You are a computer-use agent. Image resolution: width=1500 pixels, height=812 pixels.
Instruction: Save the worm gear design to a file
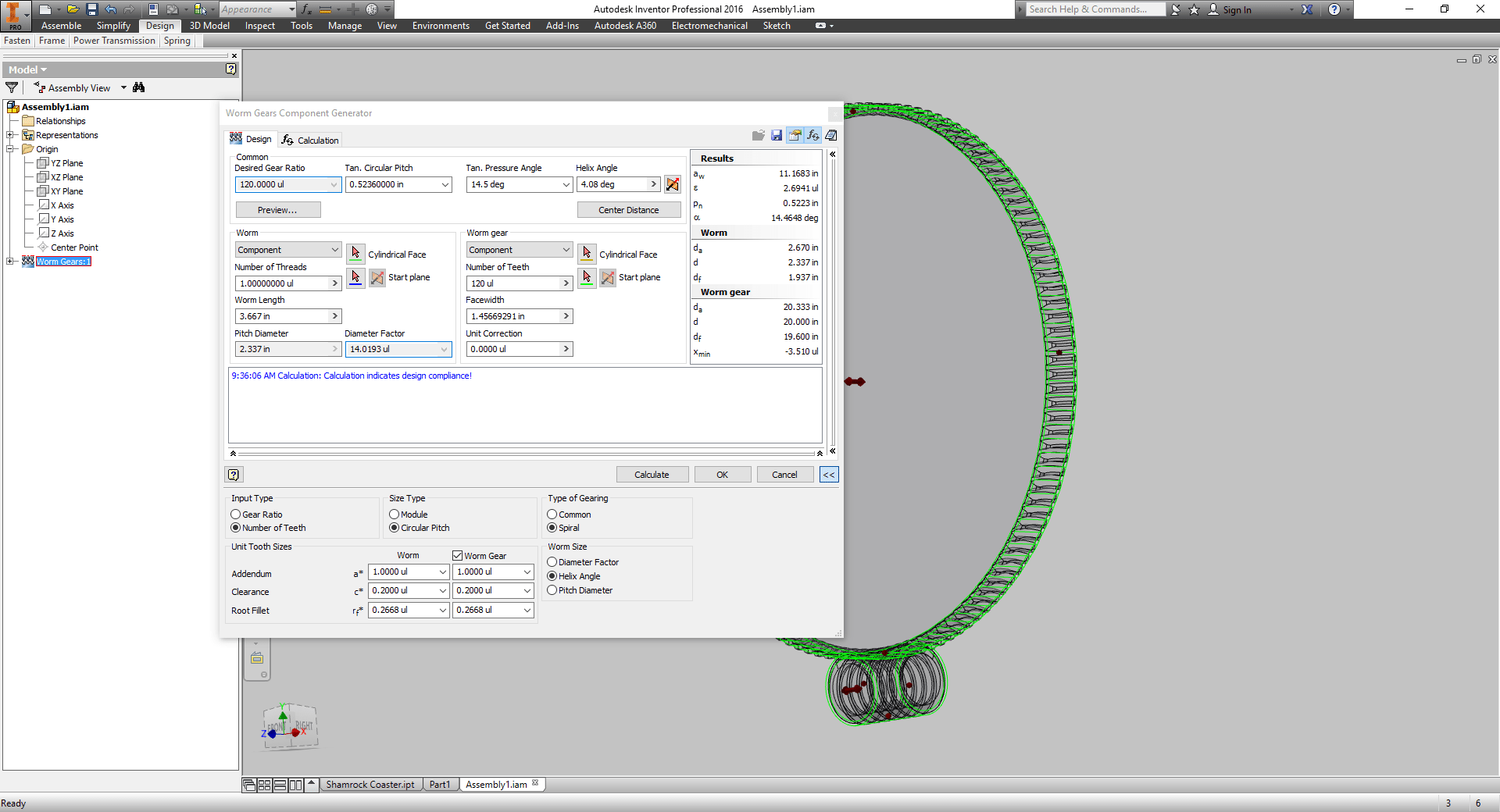tap(776, 135)
